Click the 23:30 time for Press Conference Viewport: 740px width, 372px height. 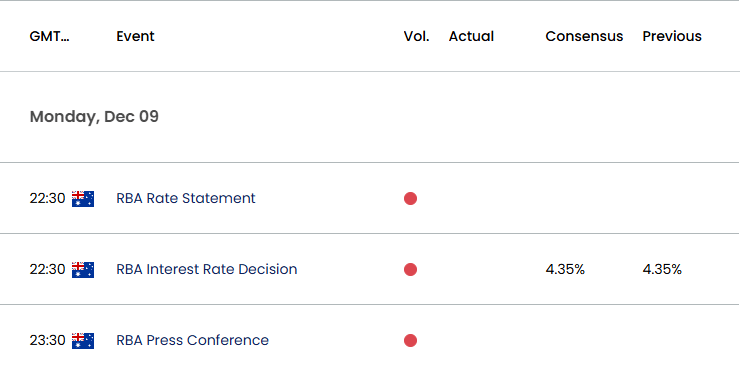47,340
